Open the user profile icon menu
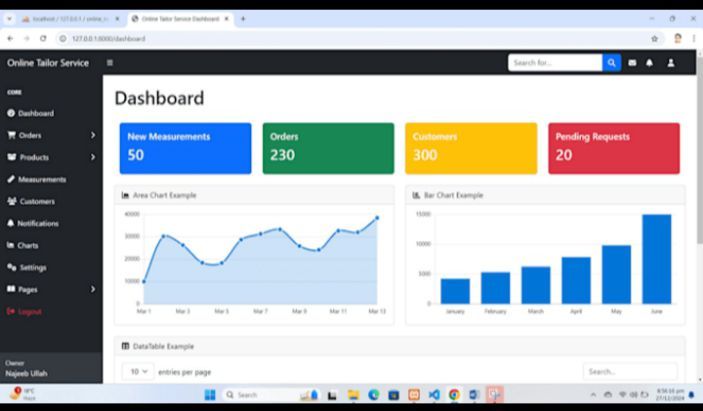 point(671,63)
